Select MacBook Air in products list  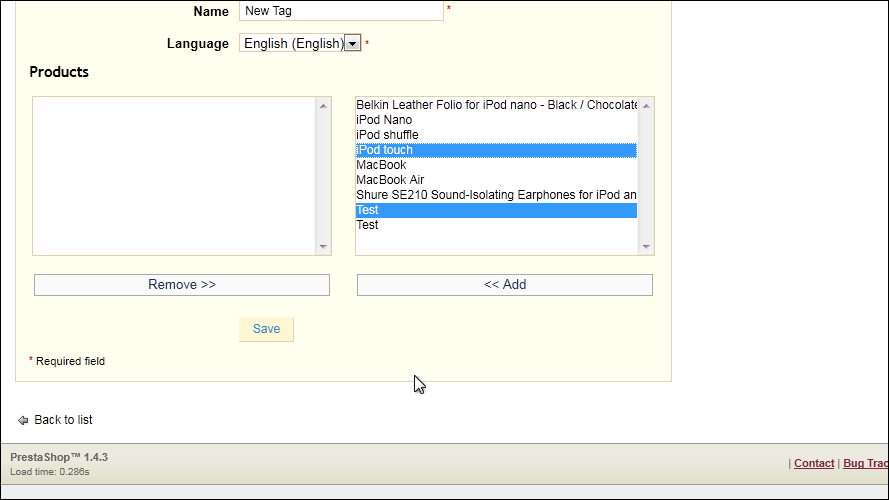tap(390, 180)
